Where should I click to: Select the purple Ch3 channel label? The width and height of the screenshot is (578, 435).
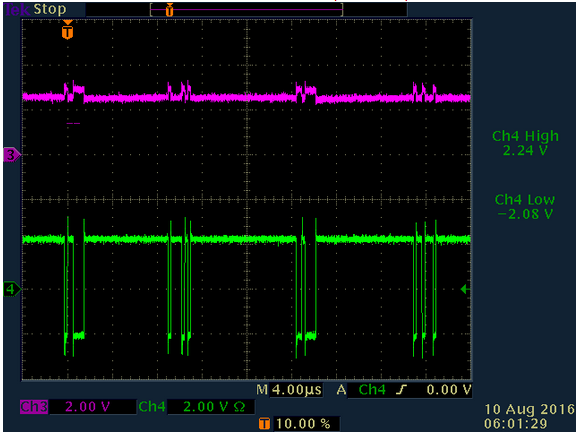[34, 407]
